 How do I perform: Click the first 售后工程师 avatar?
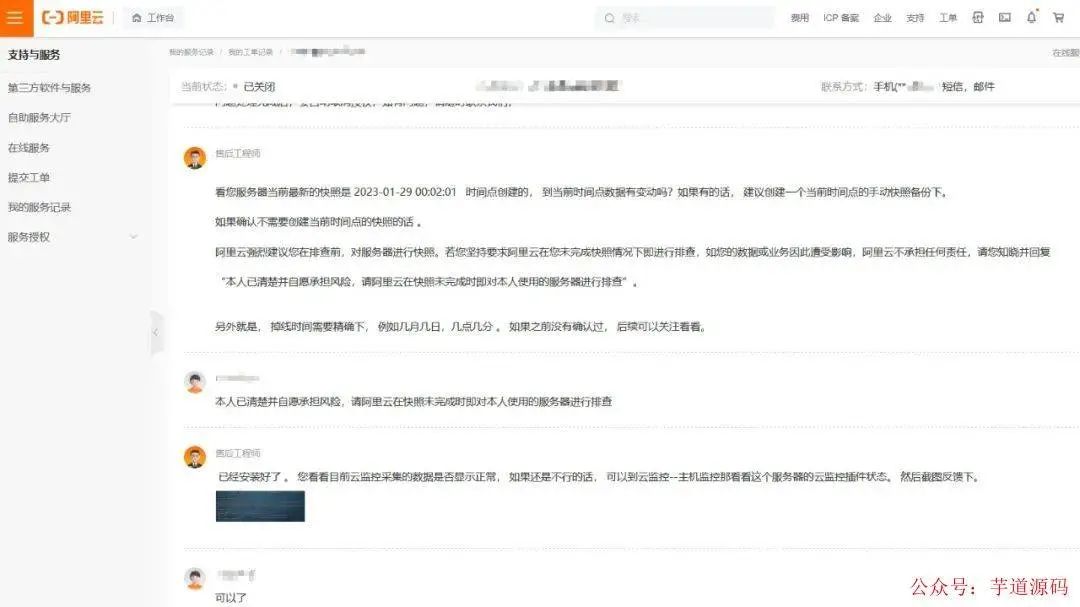pyautogui.click(x=195, y=158)
